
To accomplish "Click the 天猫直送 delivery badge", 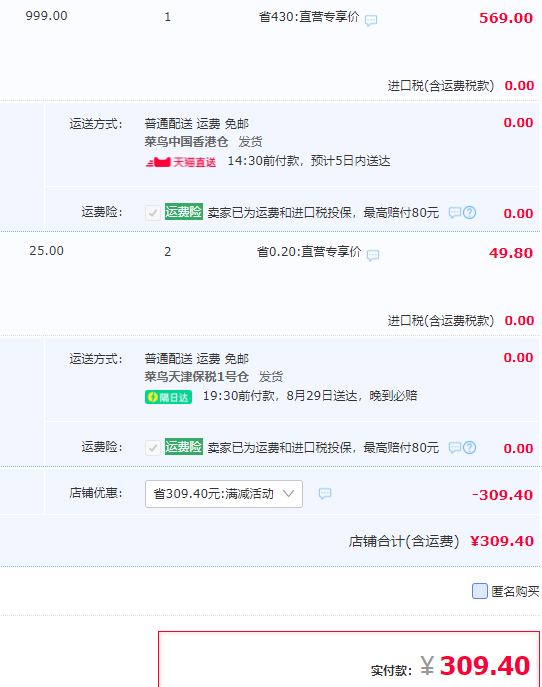I will click(x=181, y=163).
